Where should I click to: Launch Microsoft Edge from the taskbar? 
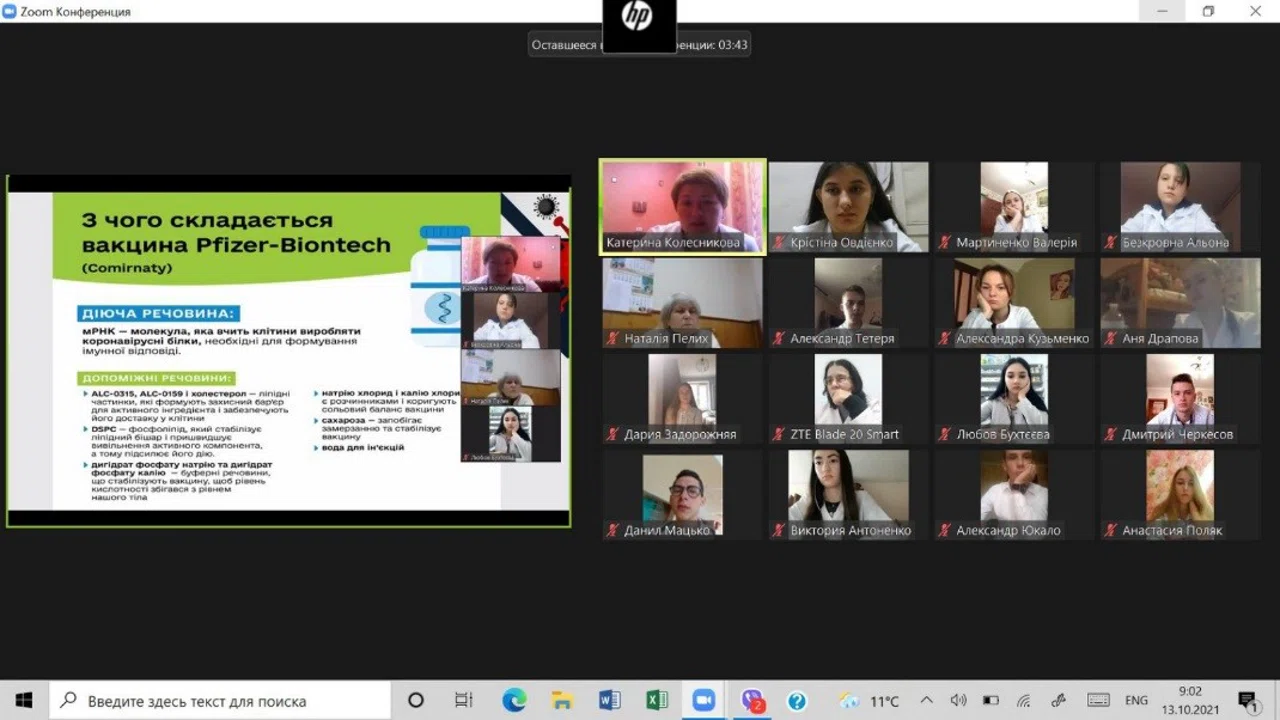click(x=514, y=700)
